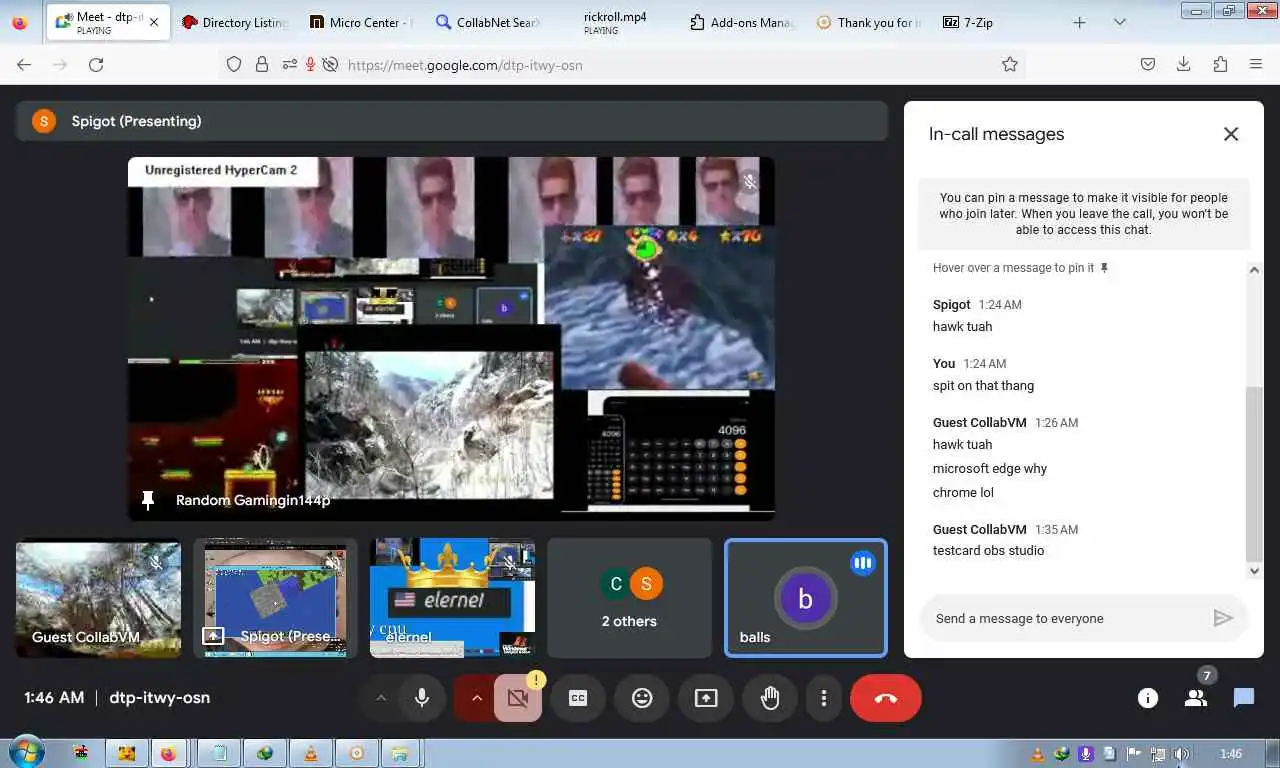Click the VLC cone in system tray
This screenshot has height=768, width=1280.
[x=1038, y=754]
